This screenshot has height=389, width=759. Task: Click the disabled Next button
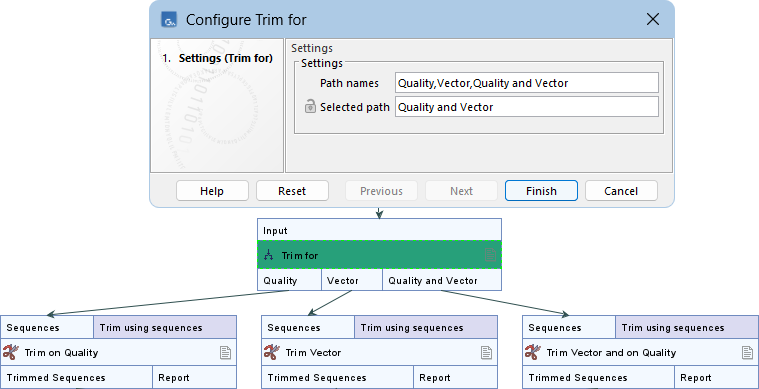(461, 191)
